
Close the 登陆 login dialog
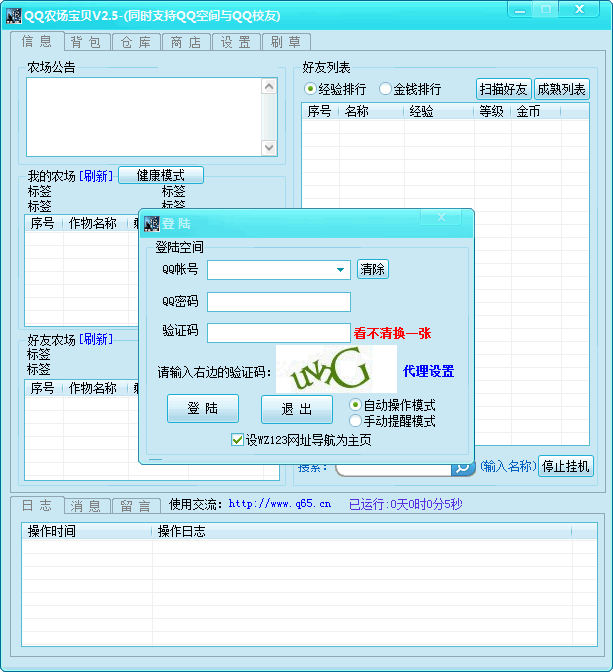[441, 217]
